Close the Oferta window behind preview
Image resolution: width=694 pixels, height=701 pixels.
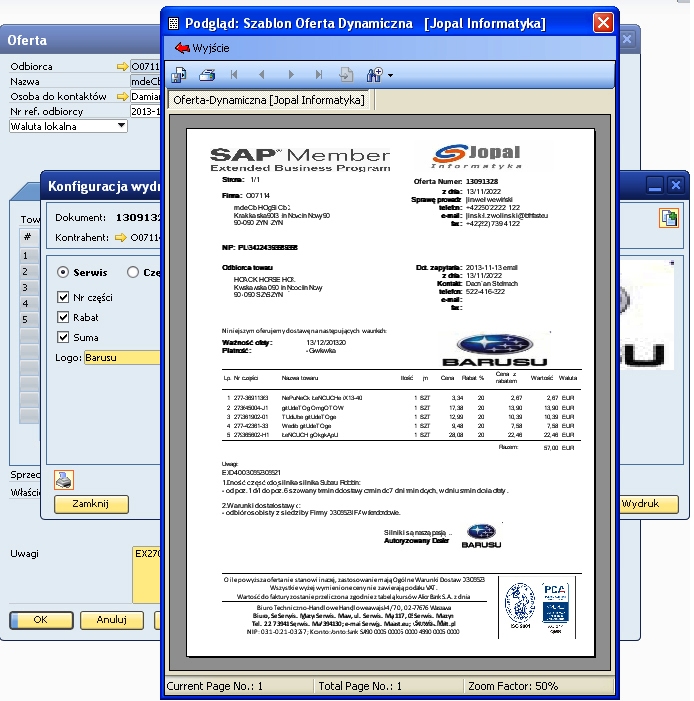coord(627,39)
